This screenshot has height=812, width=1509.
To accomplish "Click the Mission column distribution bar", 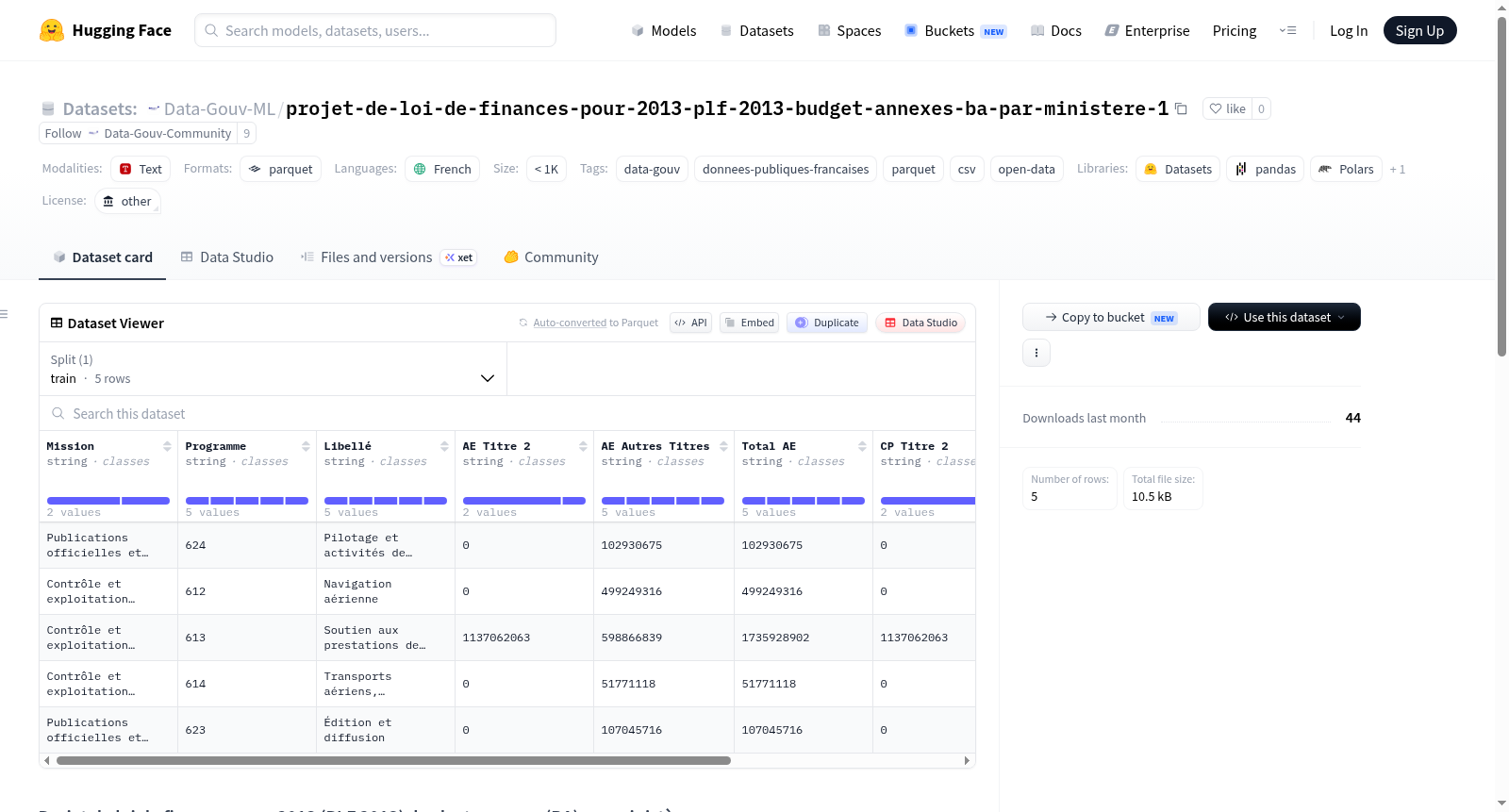I will [108, 501].
